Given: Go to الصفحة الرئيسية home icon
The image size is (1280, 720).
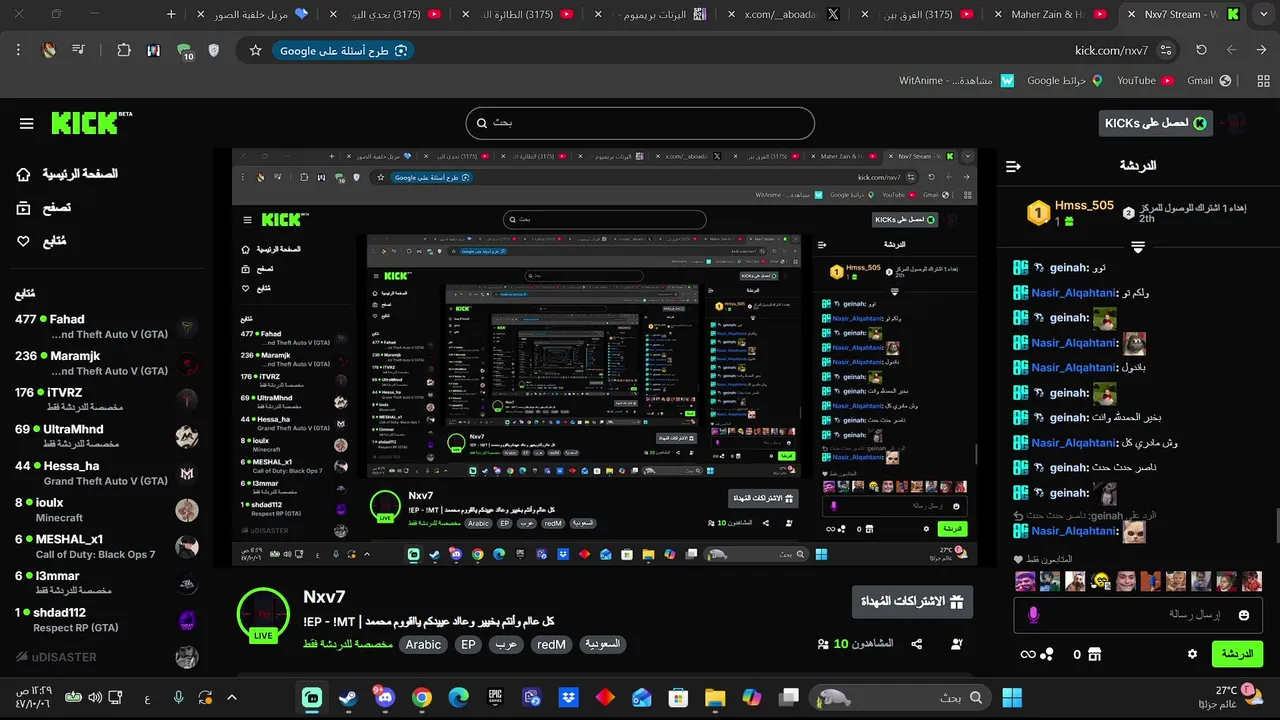Looking at the screenshot, I should tap(23, 174).
